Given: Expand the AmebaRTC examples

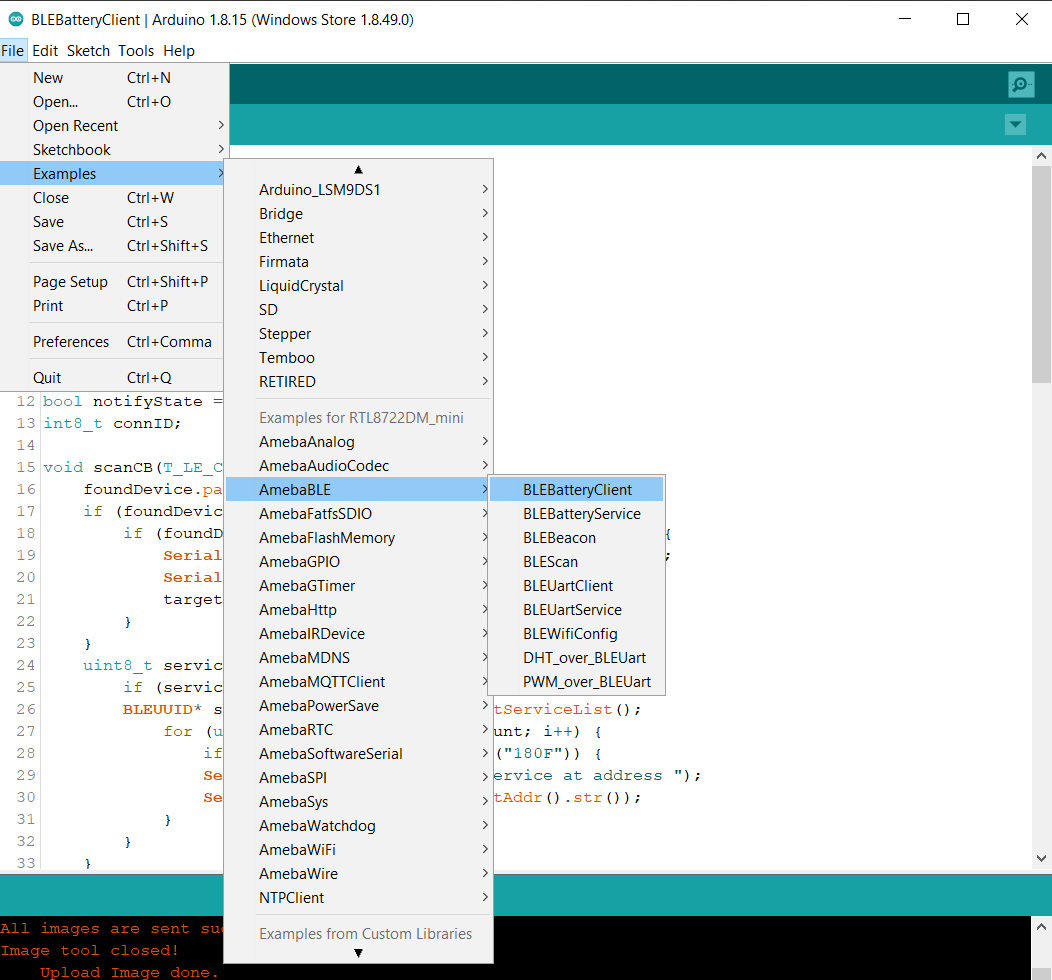Looking at the screenshot, I should tap(358, 730).
